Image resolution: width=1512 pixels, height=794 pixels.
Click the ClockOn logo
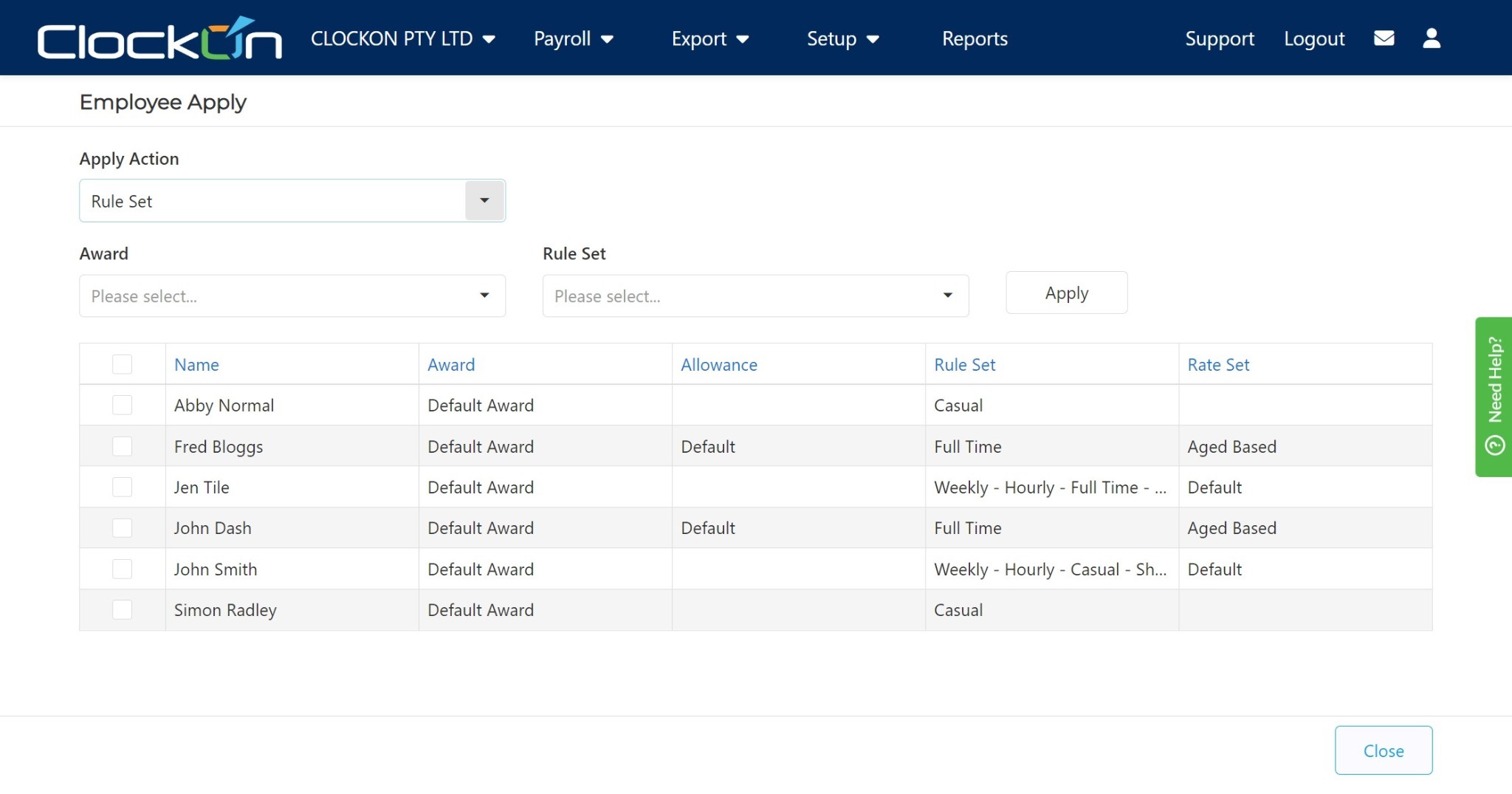click(159, 38)
